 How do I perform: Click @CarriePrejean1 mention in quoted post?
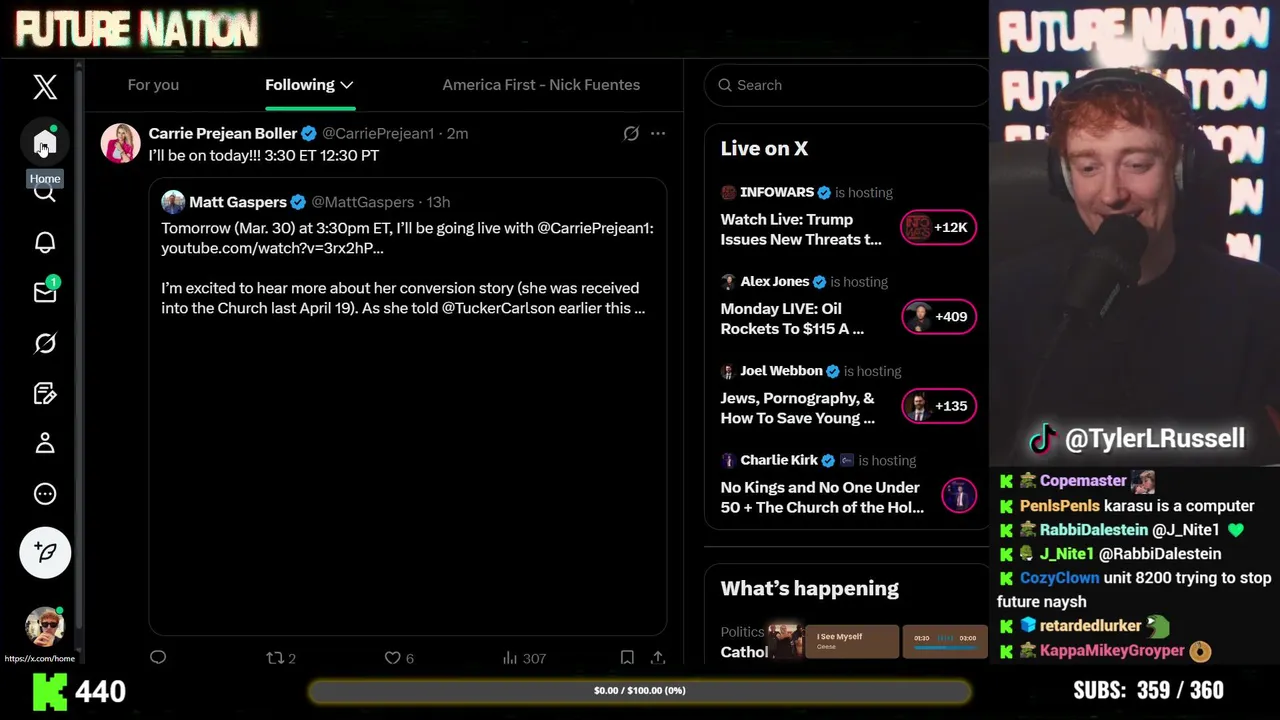coord(595,228)
